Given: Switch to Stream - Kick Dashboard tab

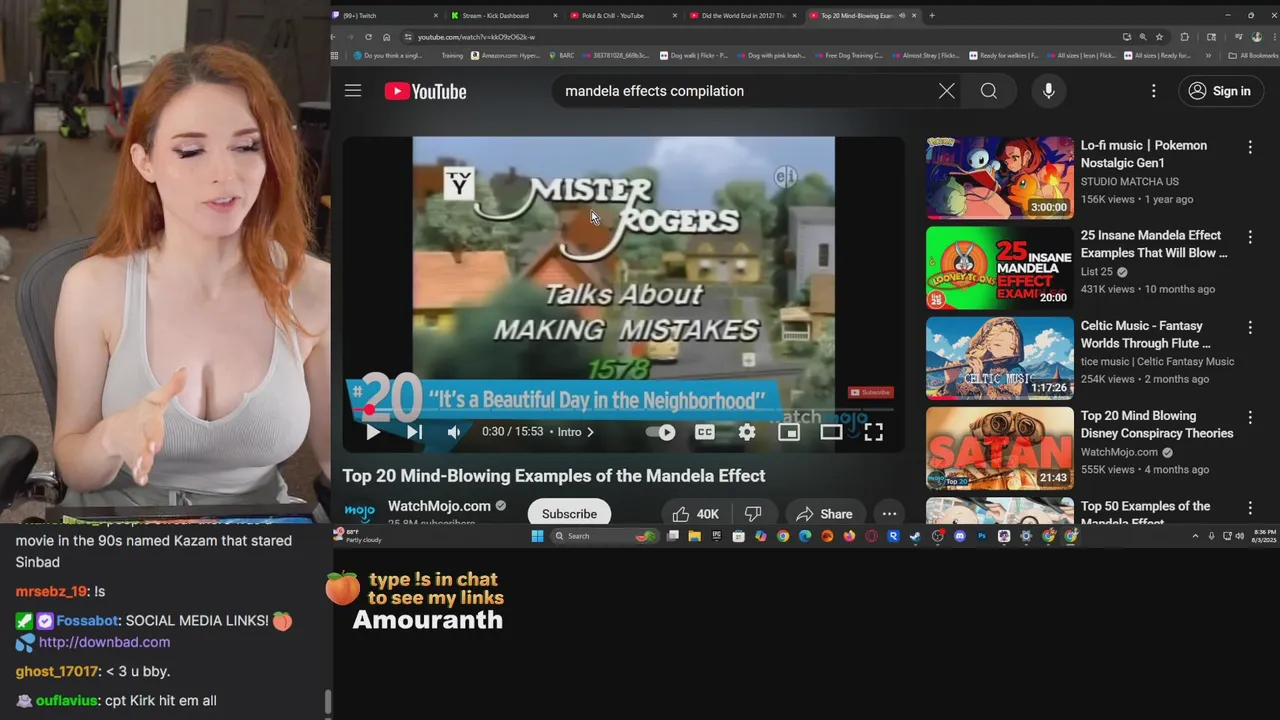Looking at the screenshot, I should [x=503, y=15].
